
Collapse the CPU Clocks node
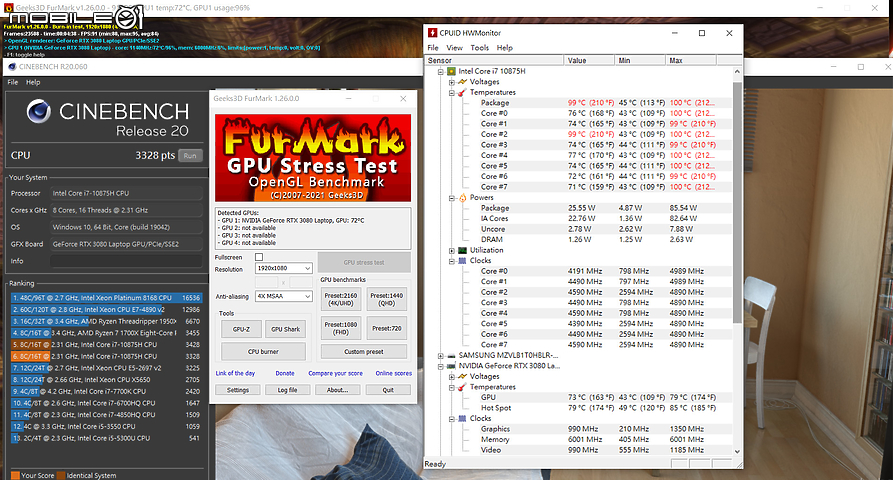pos(452,261)
